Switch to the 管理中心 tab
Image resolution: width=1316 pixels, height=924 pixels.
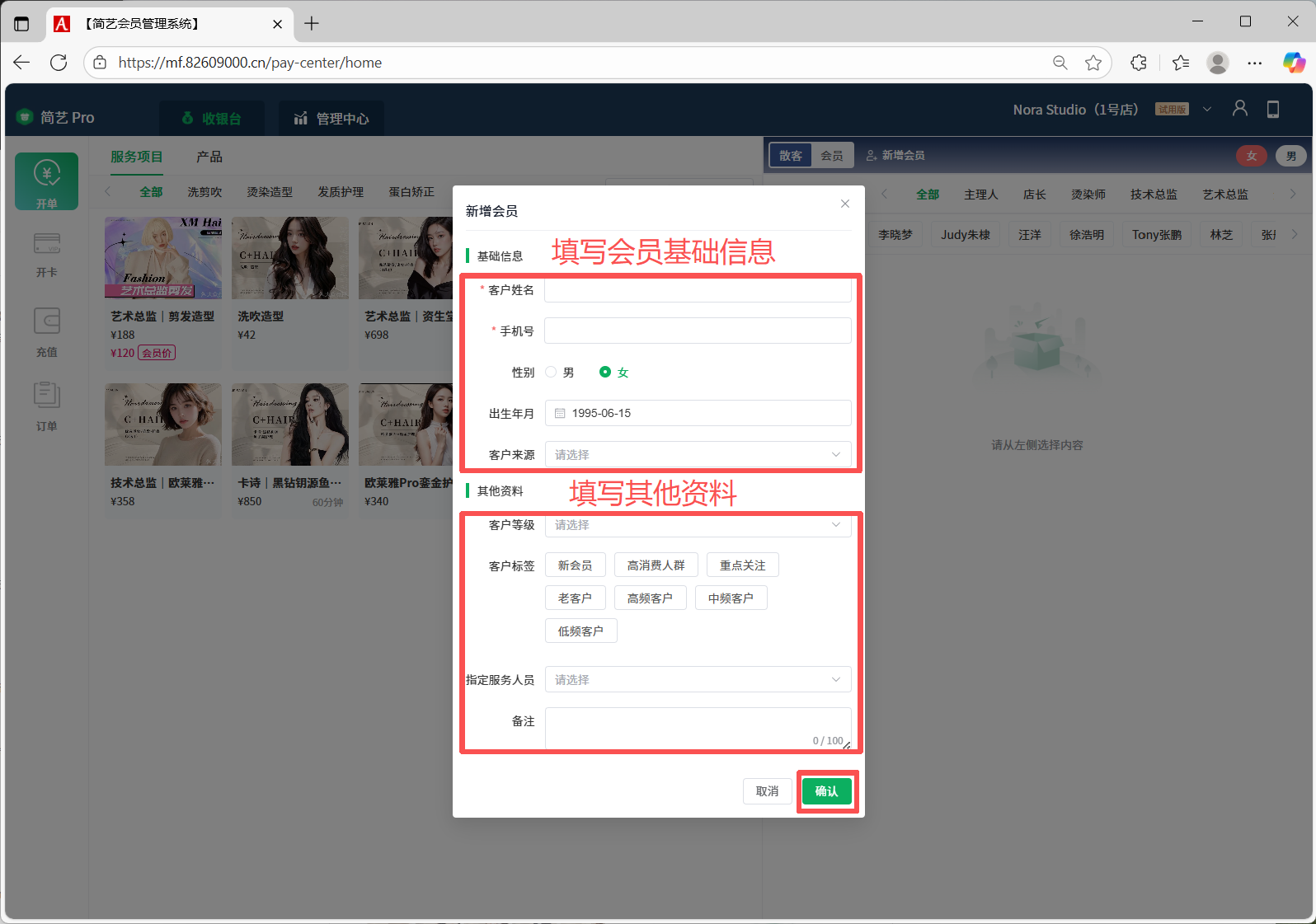click(x=331, y=119)
